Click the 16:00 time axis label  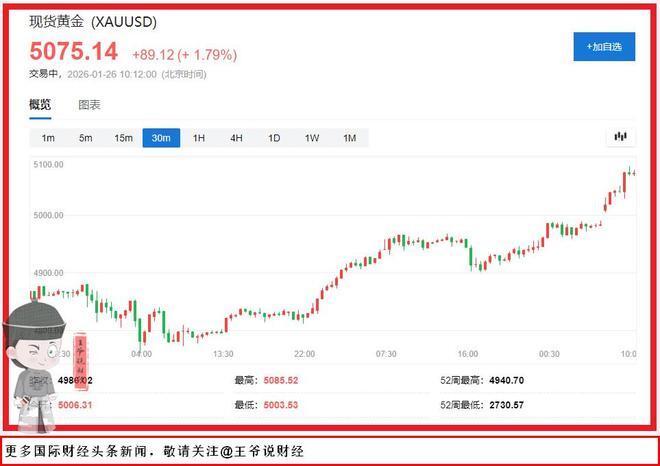click(x=468, y=354)
